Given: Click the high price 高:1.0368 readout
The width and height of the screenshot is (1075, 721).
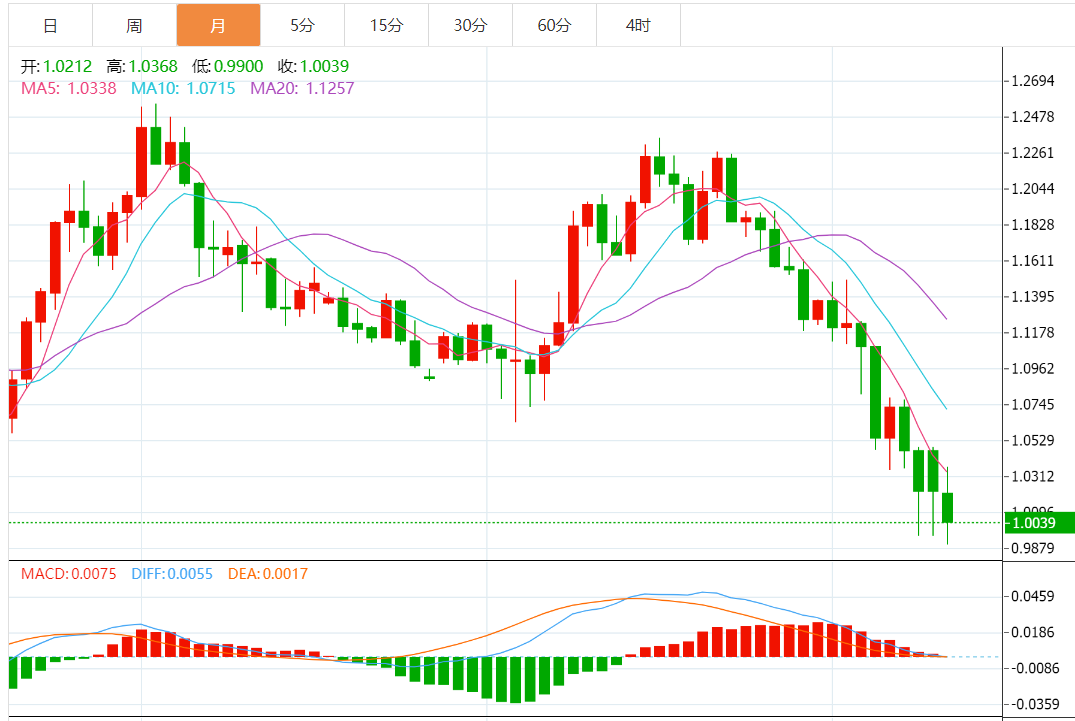Looking at the screenshot, I should 142,67.
